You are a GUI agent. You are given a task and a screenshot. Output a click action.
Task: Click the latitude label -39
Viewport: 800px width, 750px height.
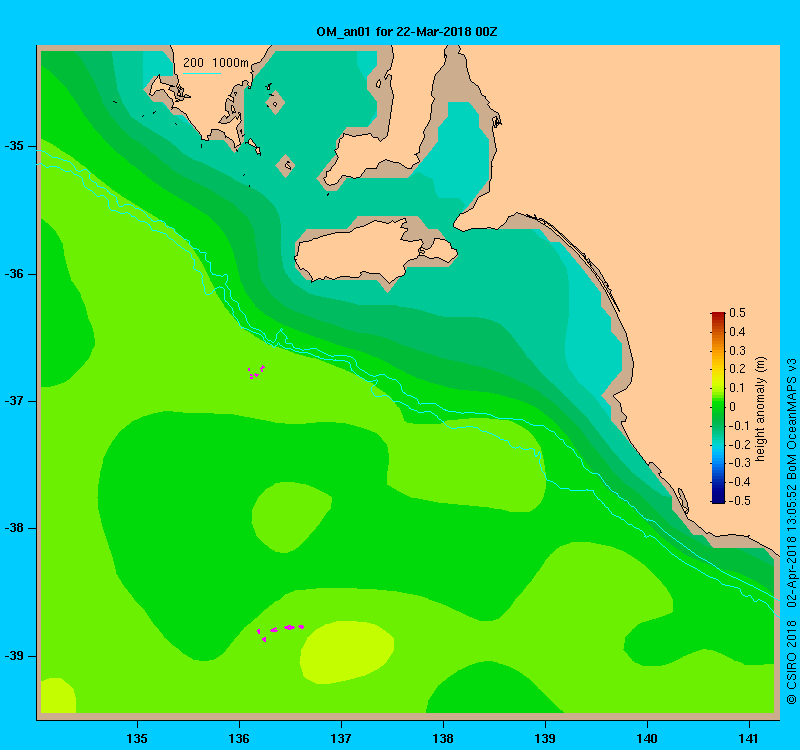coord(14,656)
